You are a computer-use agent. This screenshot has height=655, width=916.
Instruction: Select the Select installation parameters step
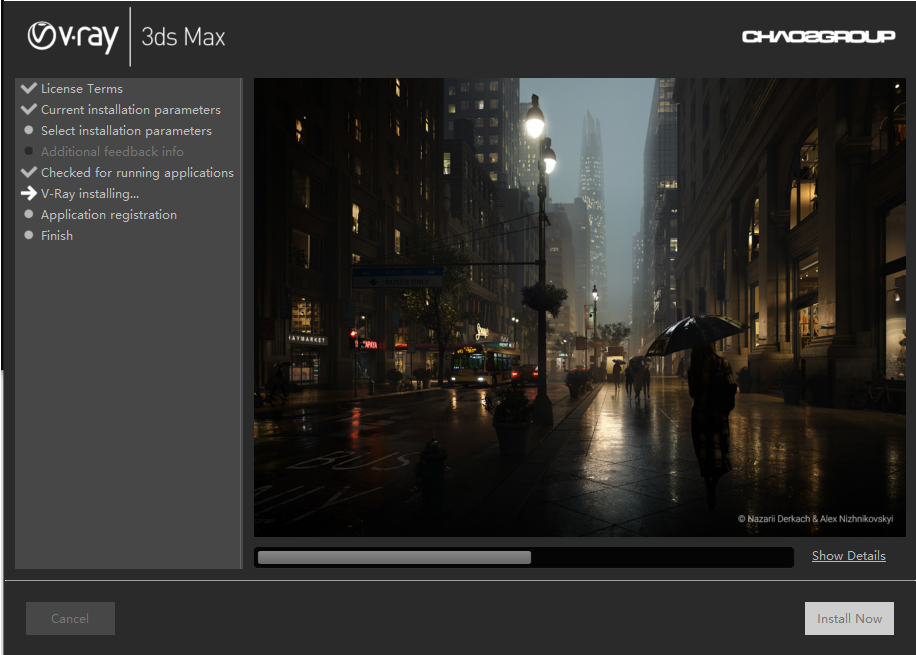coord(126,131)
